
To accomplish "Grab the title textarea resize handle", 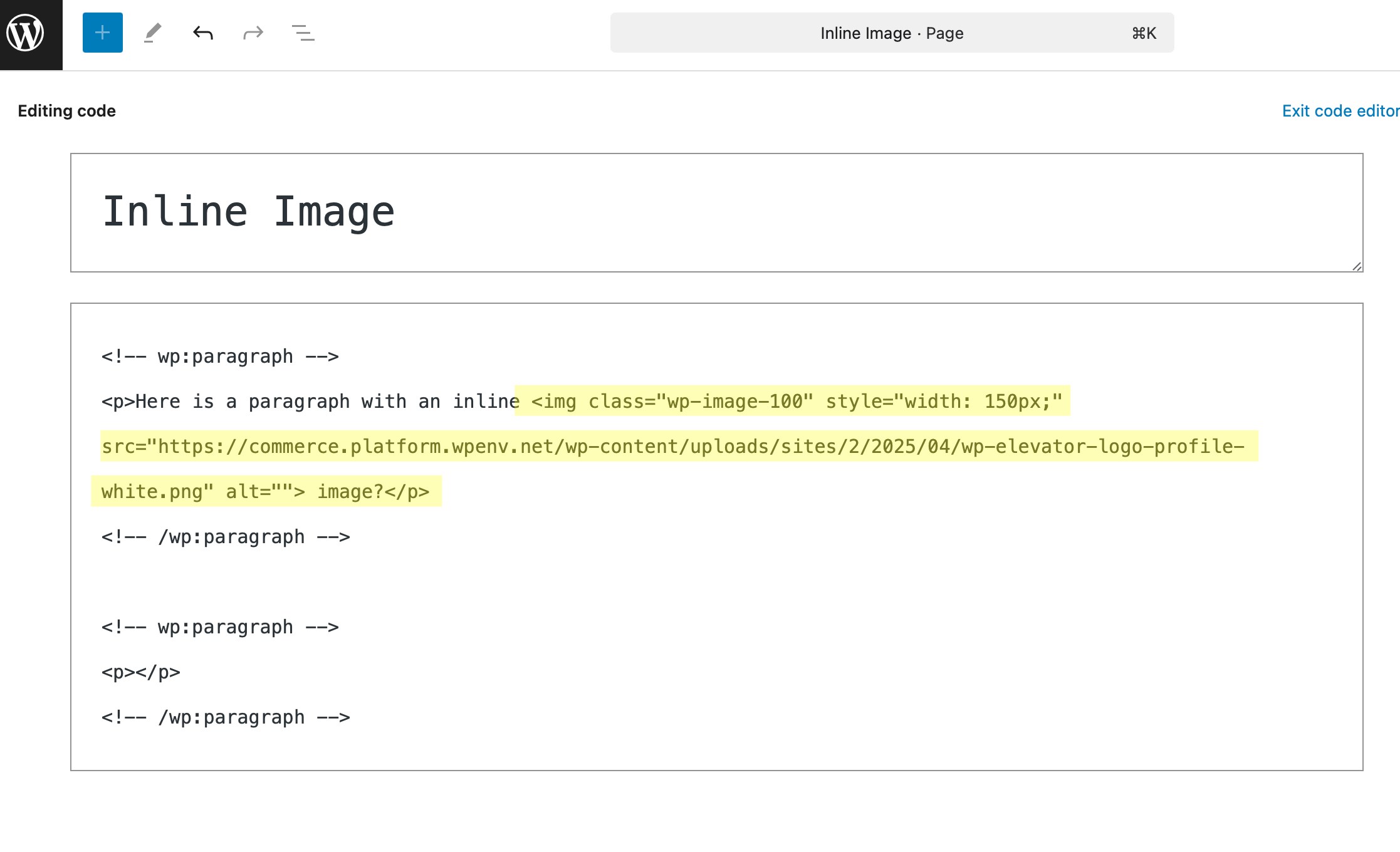I will click(1357, 266).
